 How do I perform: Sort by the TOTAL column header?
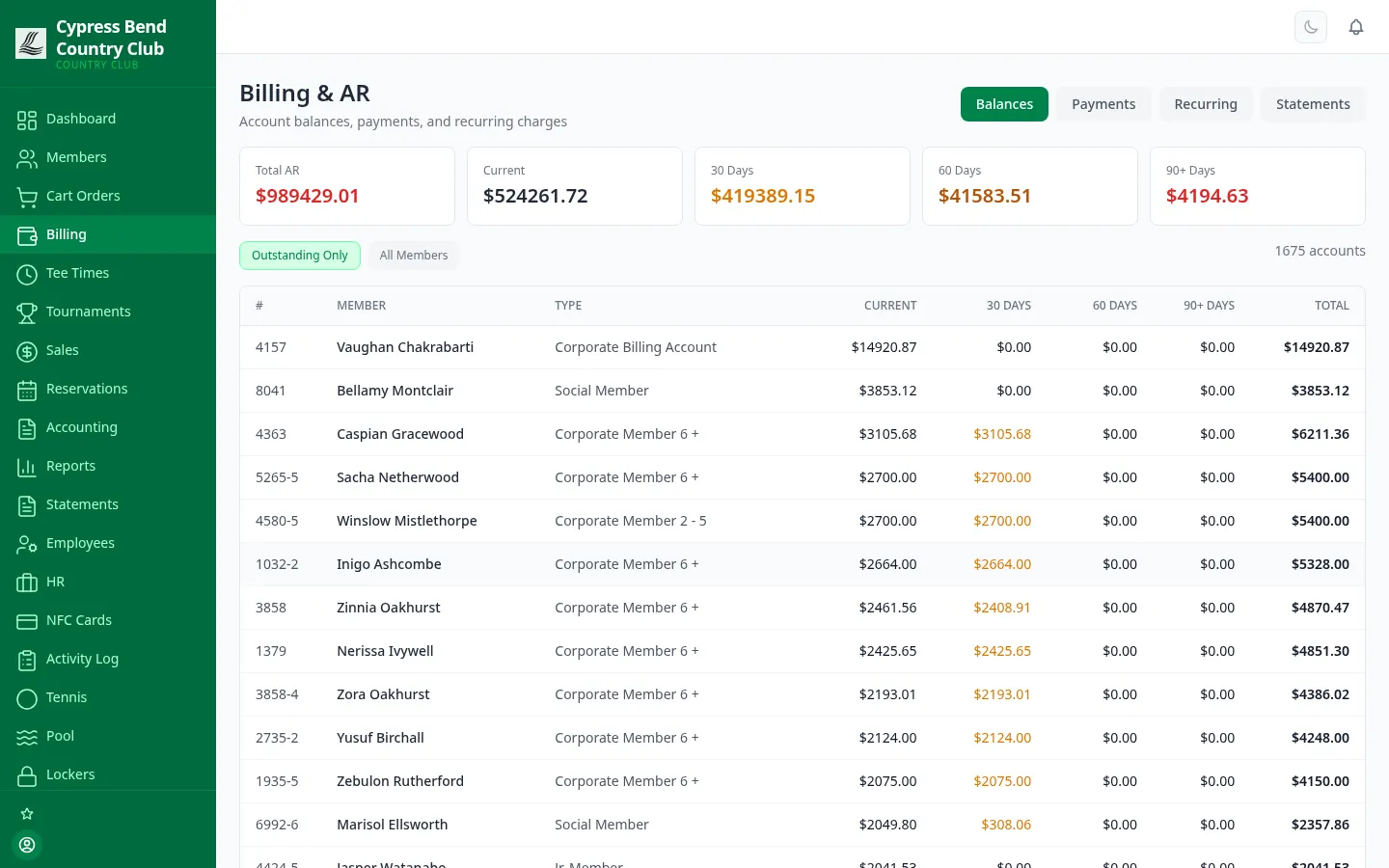click(1332, 306)
